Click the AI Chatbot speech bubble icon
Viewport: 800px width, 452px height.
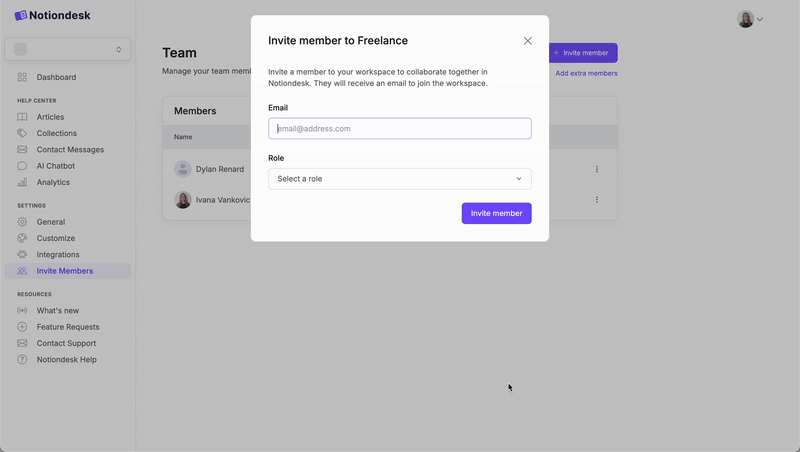22,166
